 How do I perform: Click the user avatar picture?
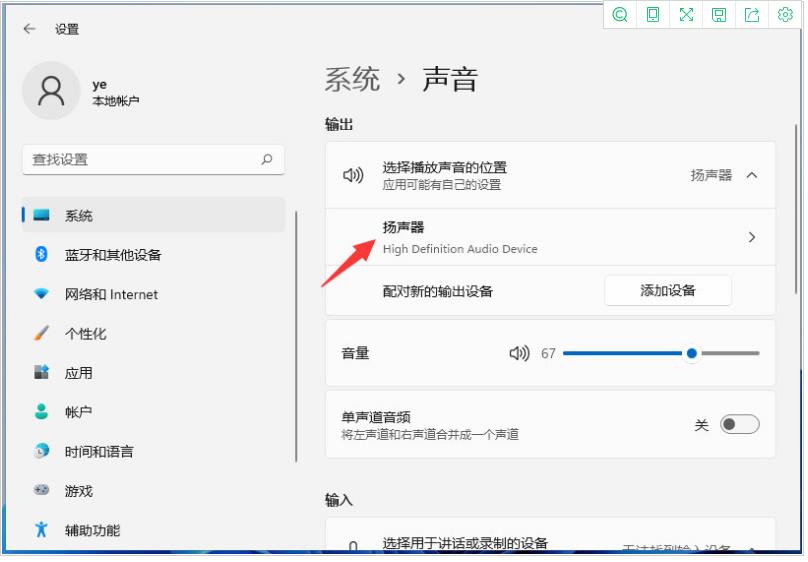pyautogui.click(x=51, y=91)
